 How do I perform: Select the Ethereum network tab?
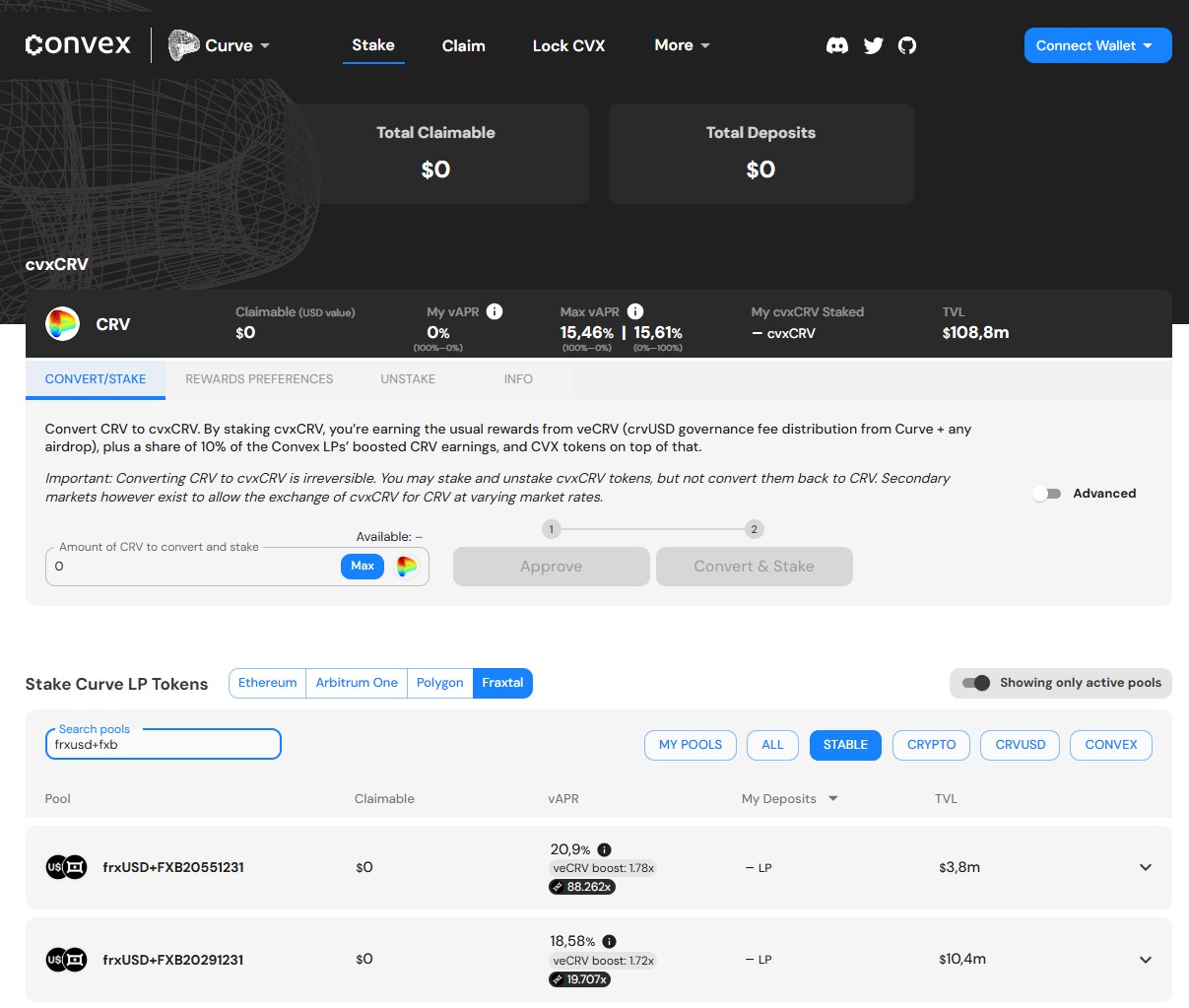point(267,683)
